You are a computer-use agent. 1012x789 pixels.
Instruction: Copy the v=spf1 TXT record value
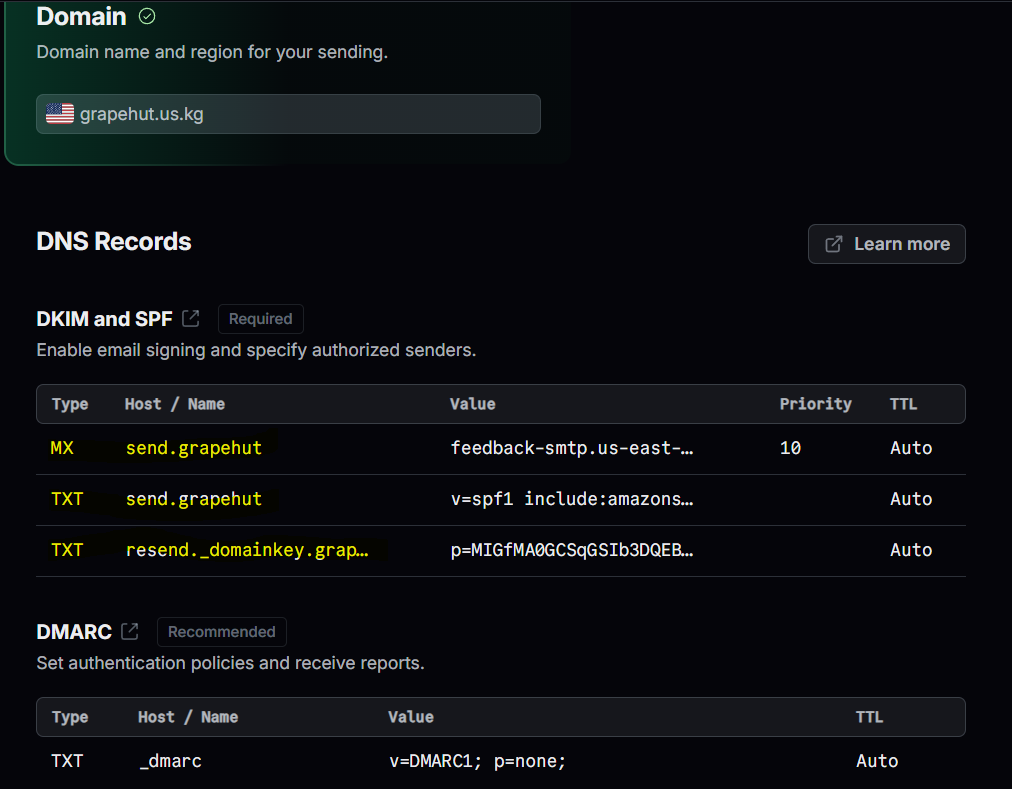pos(572,499)
